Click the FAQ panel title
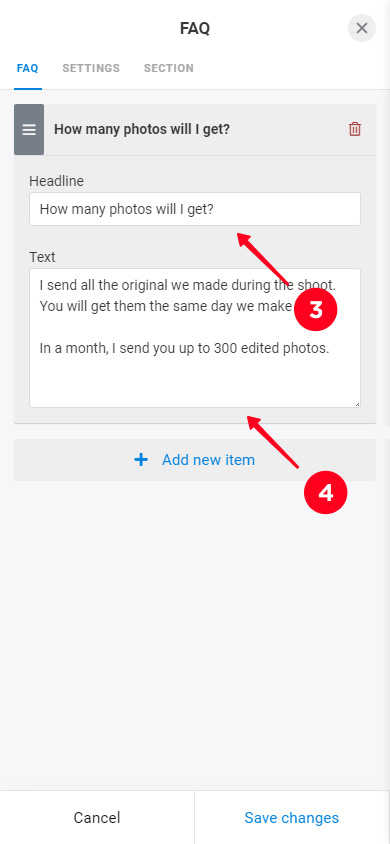Viewport: 390px width, 844px height. (x=195, y=29)
